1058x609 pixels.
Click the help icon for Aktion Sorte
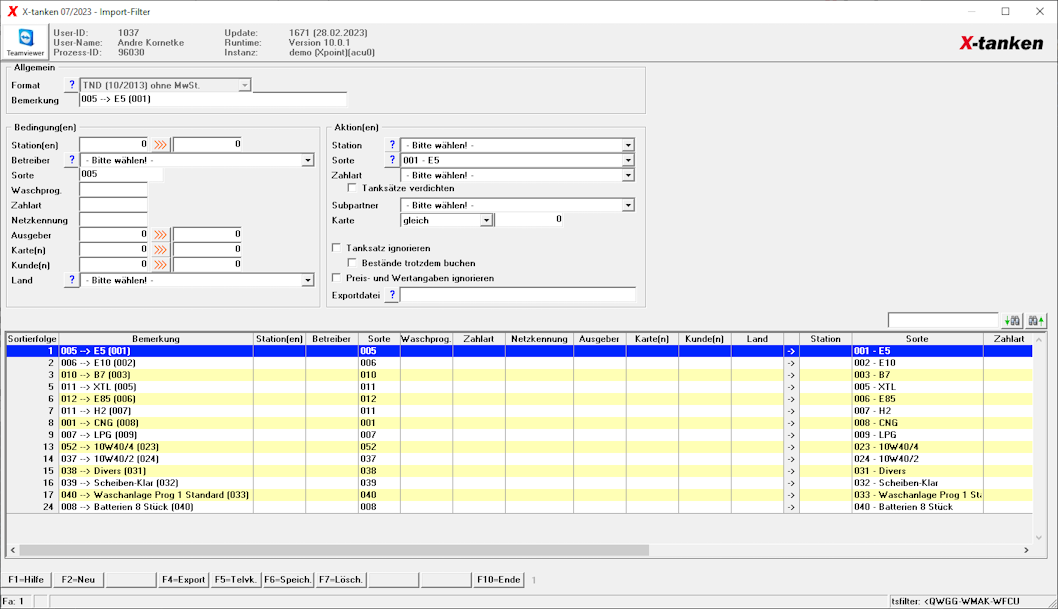pyautogui.click(x=392, y=160)
